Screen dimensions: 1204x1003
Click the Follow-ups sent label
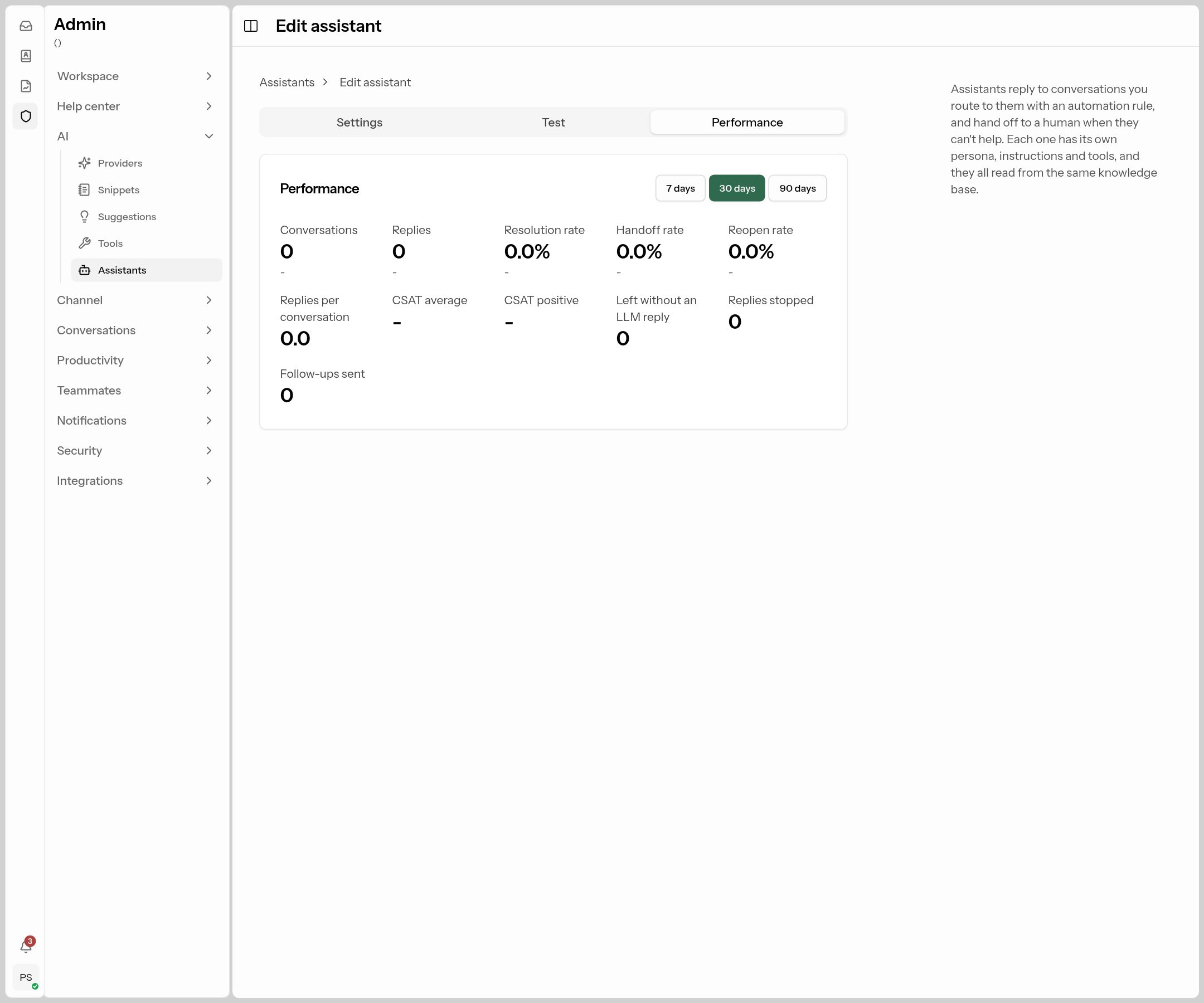[x=322, y=374]
